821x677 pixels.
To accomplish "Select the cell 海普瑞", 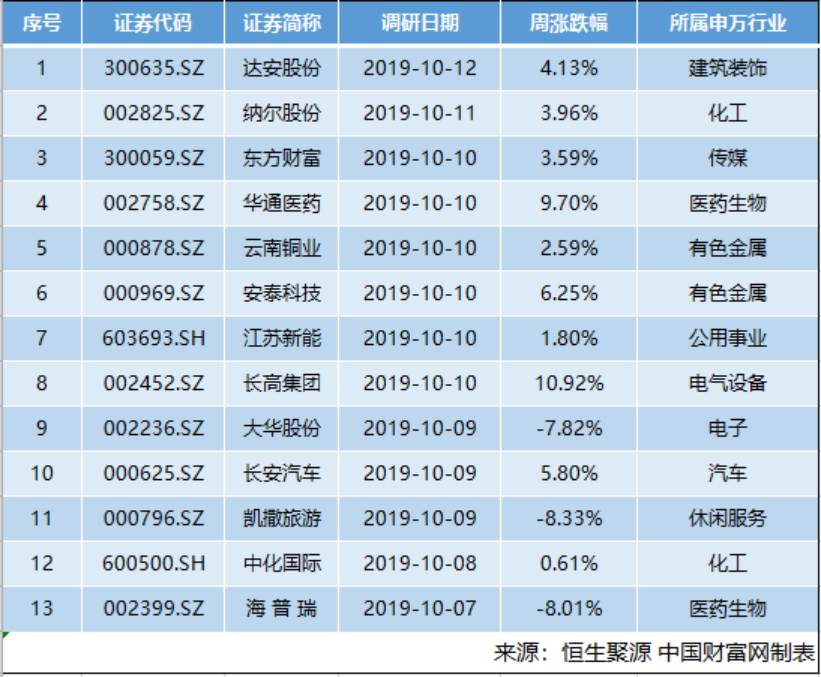I will point(282,608).
